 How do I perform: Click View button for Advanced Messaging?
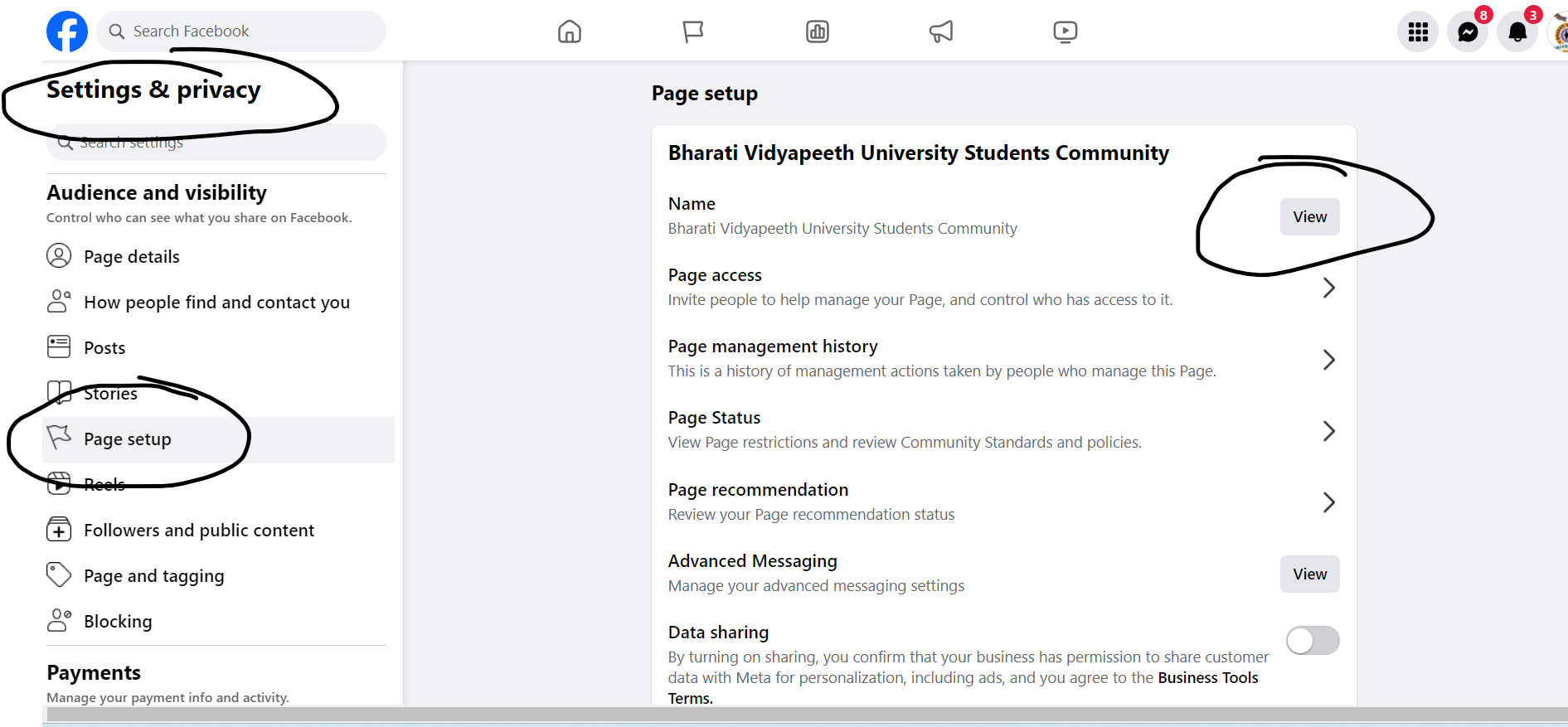click(x=1309, y=574)
